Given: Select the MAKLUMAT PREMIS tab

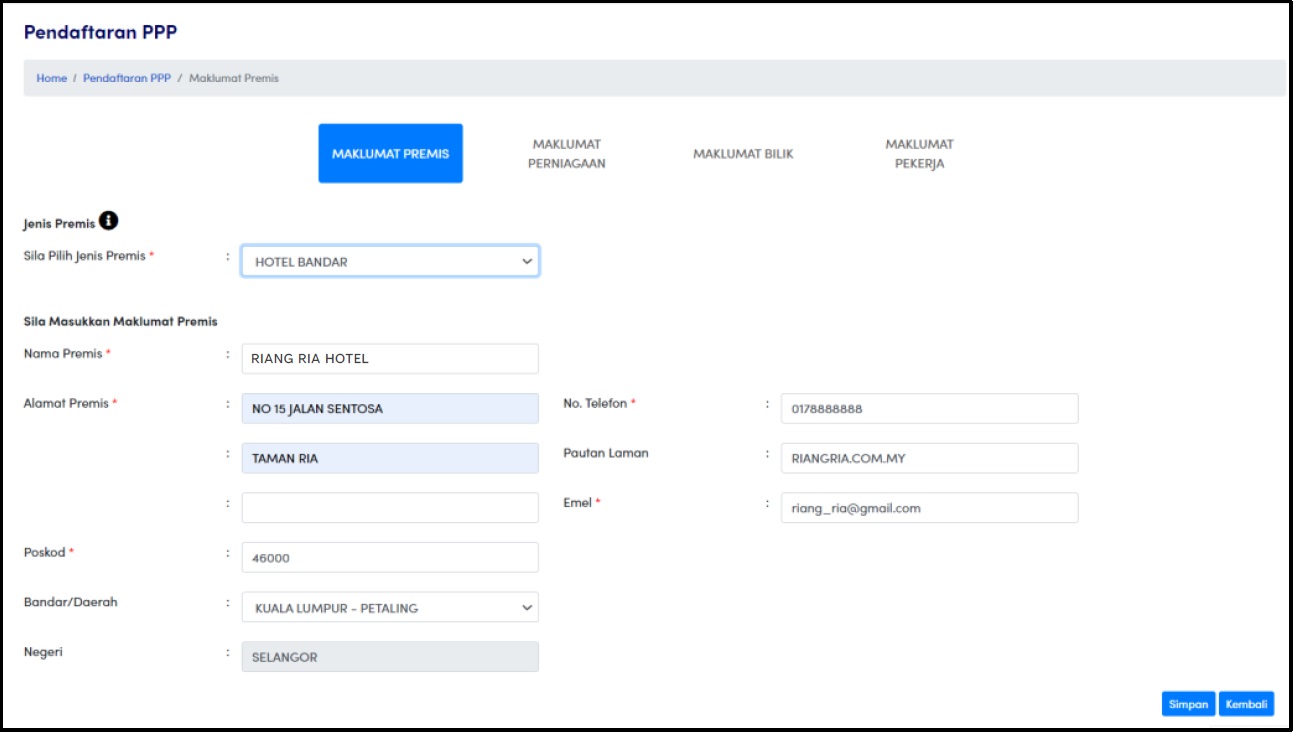Looking at the screenshot, I should click(390, 154).
